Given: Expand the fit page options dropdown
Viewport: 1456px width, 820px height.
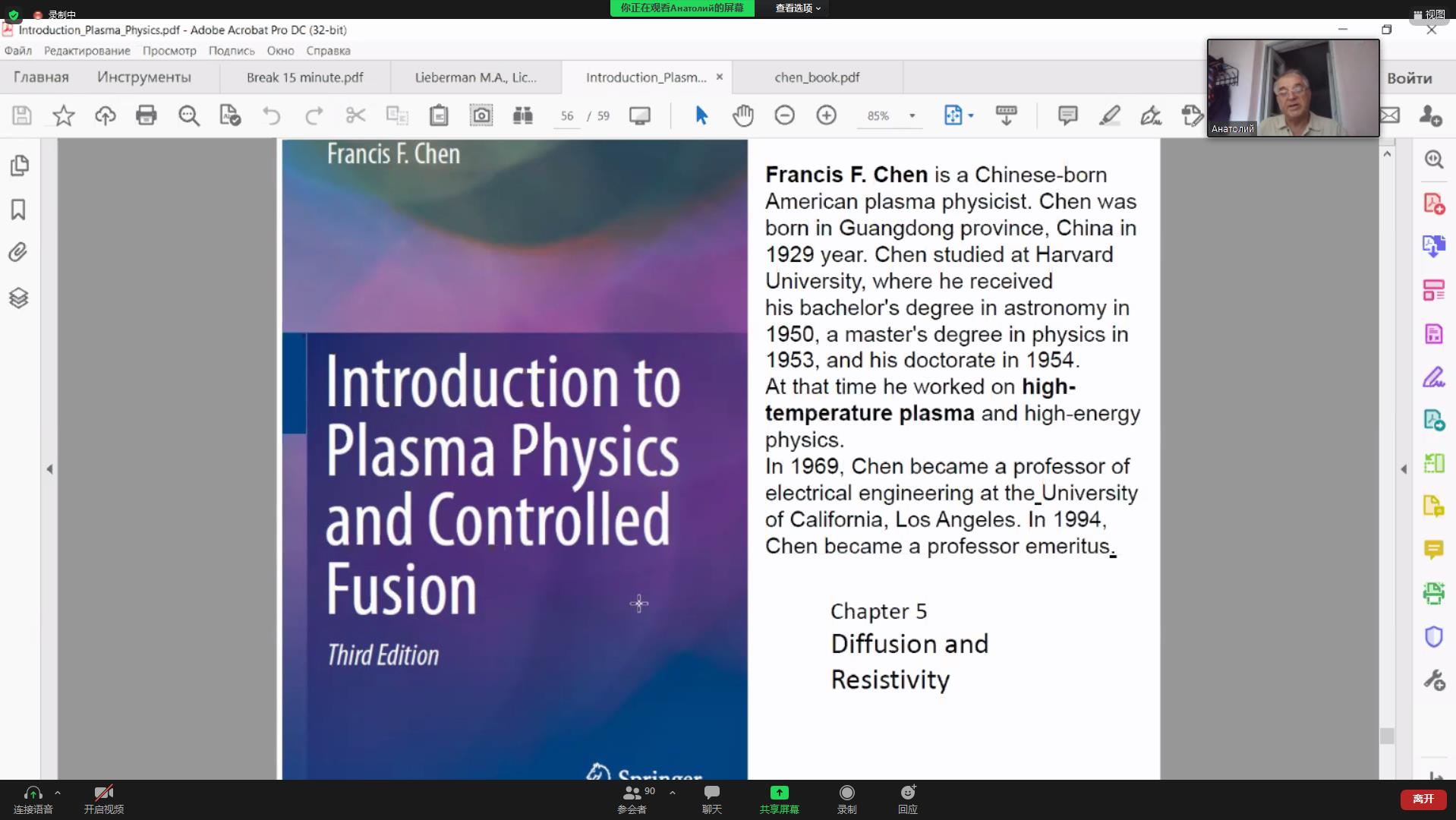Looking at the screenshot, I should coord(971,116).
